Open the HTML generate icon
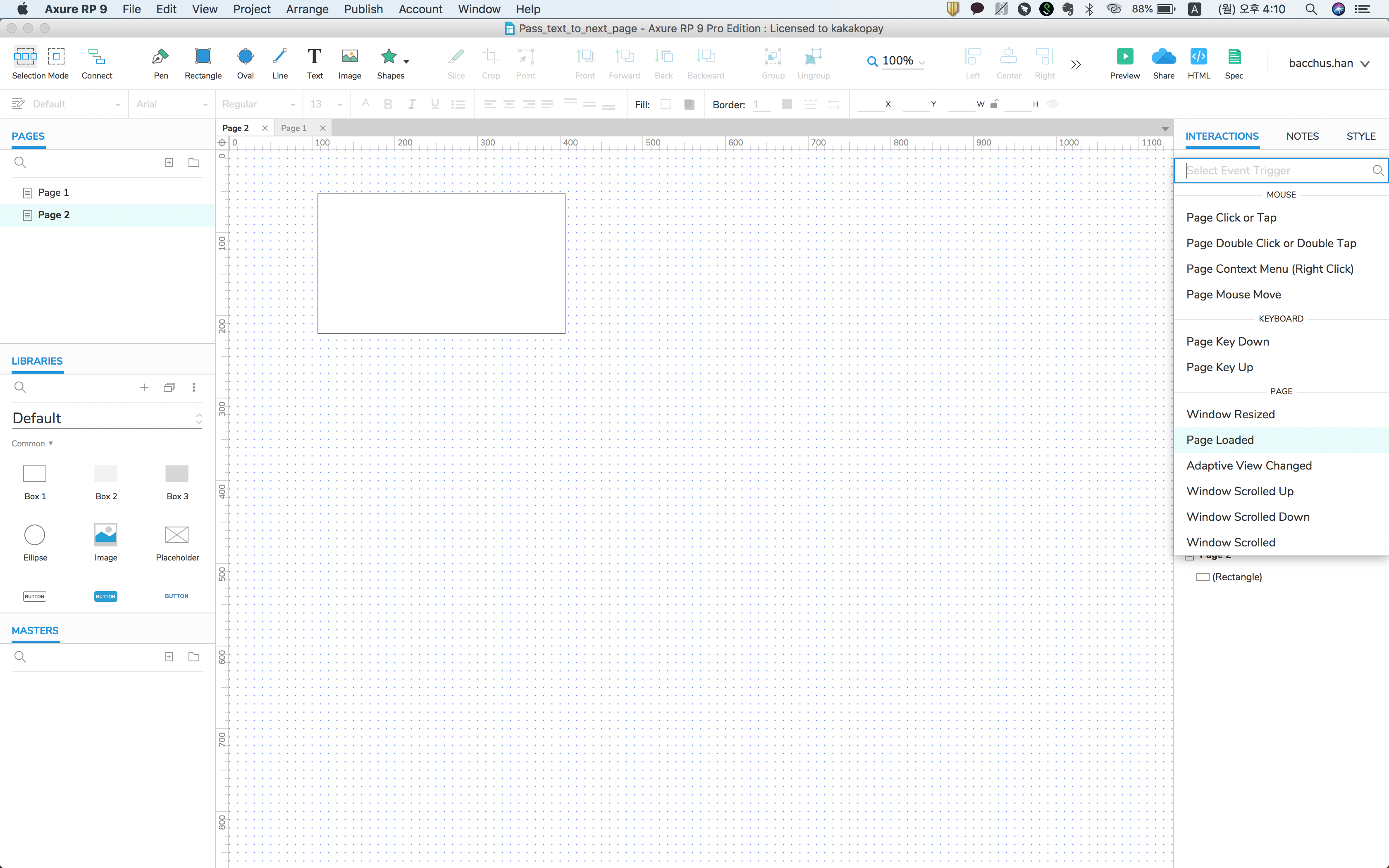The width and height of the screenshot is (1389, 868). (x=1198, y=57)
